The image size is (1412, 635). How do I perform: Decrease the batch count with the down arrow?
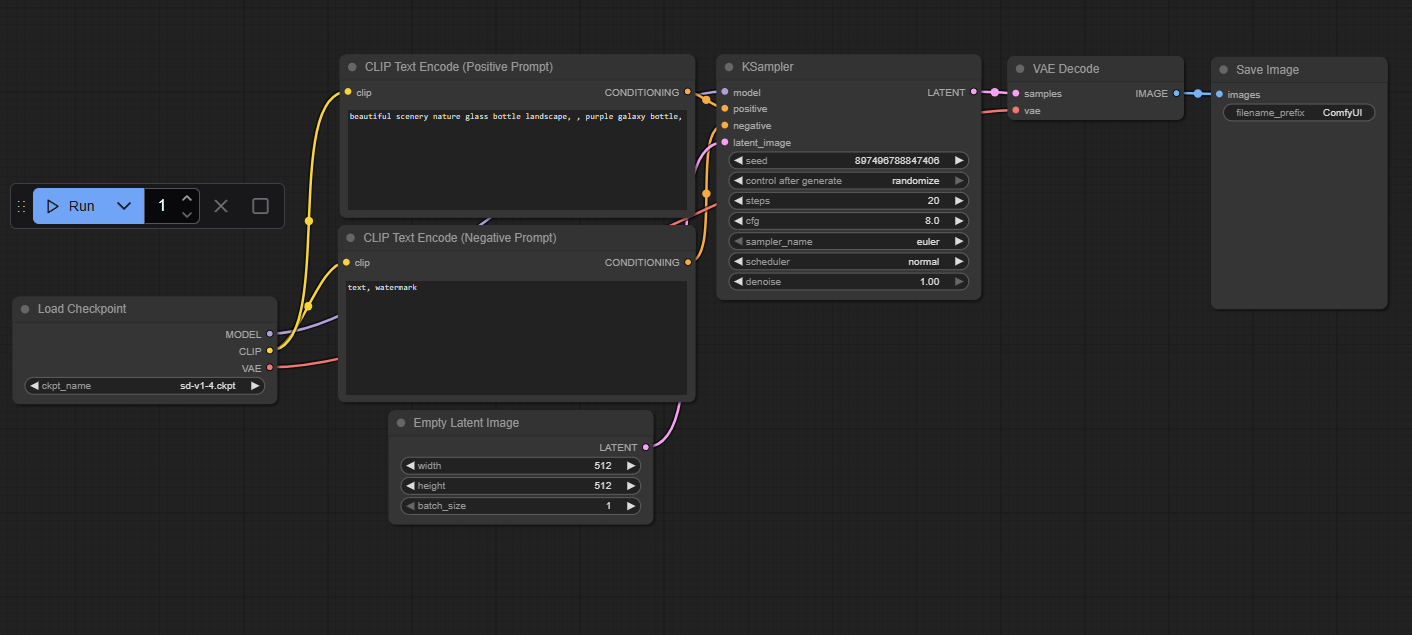pos(187,214)
